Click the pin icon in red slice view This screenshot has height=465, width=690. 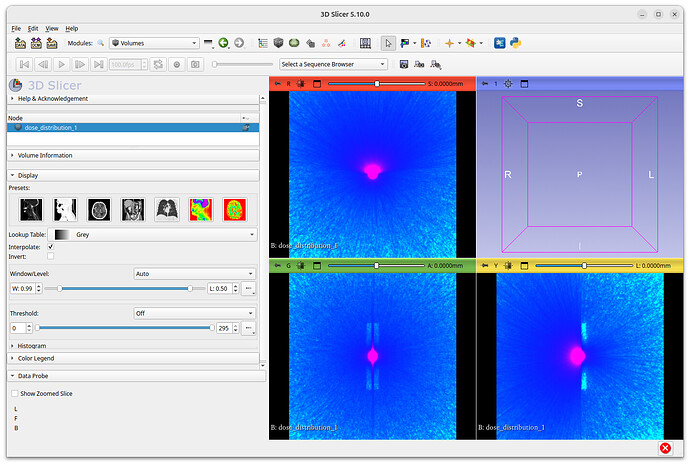278,84
